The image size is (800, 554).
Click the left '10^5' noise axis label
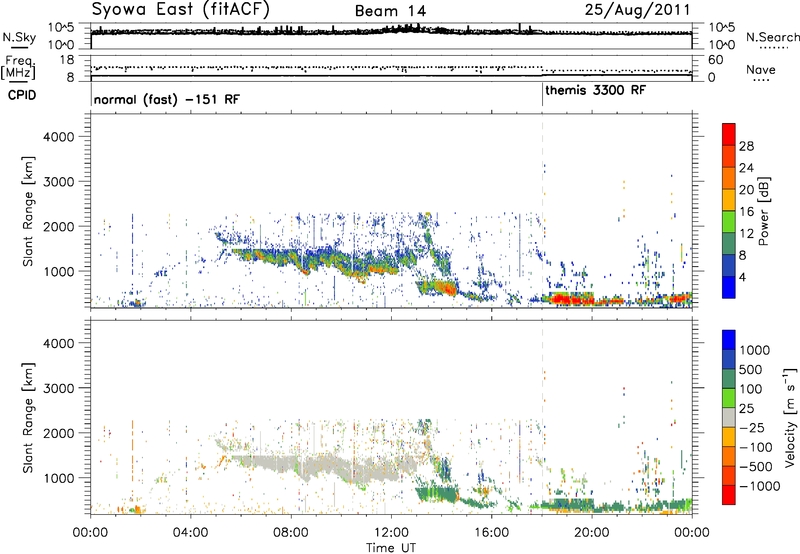click(x=61, y=27)
